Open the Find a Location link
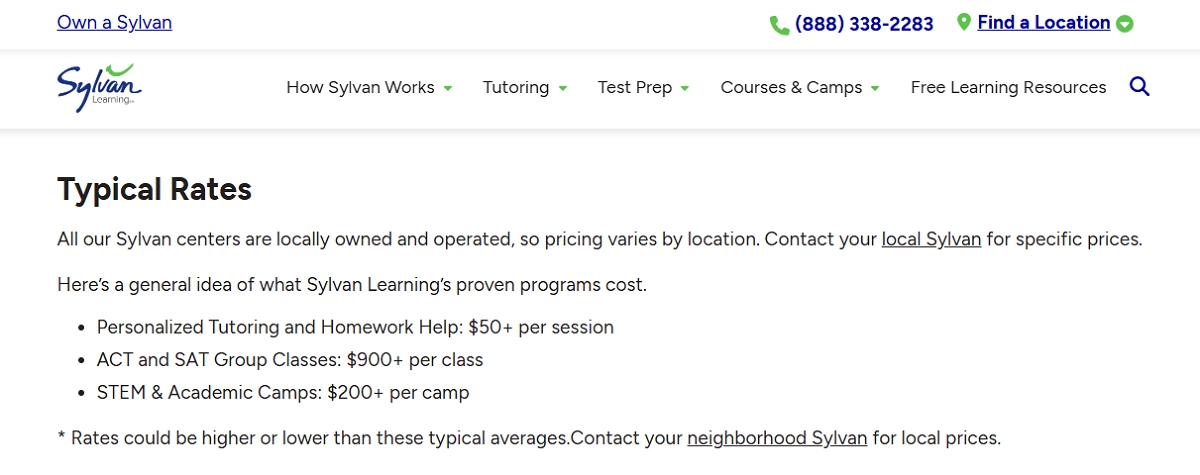 point(1043,22)
